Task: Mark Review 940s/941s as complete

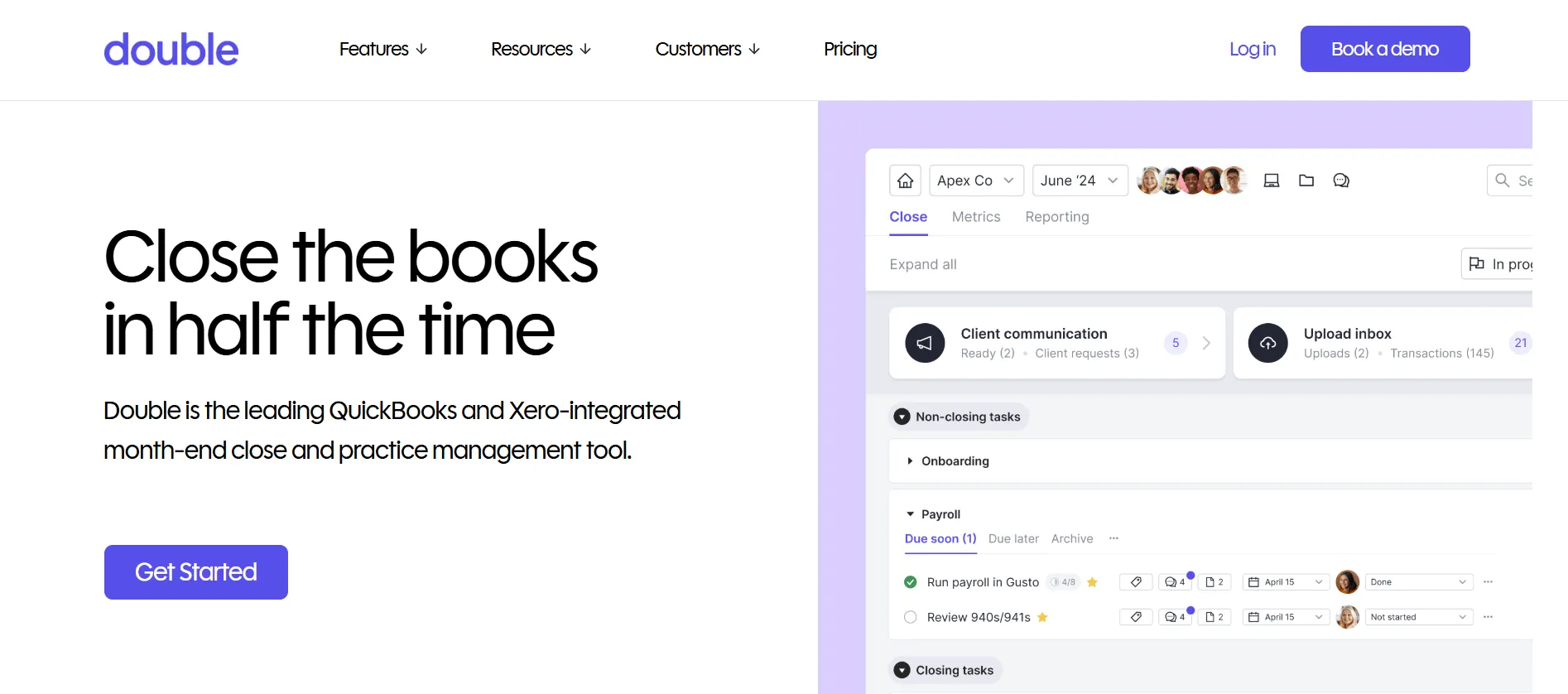Action: (x=911, y=617)
